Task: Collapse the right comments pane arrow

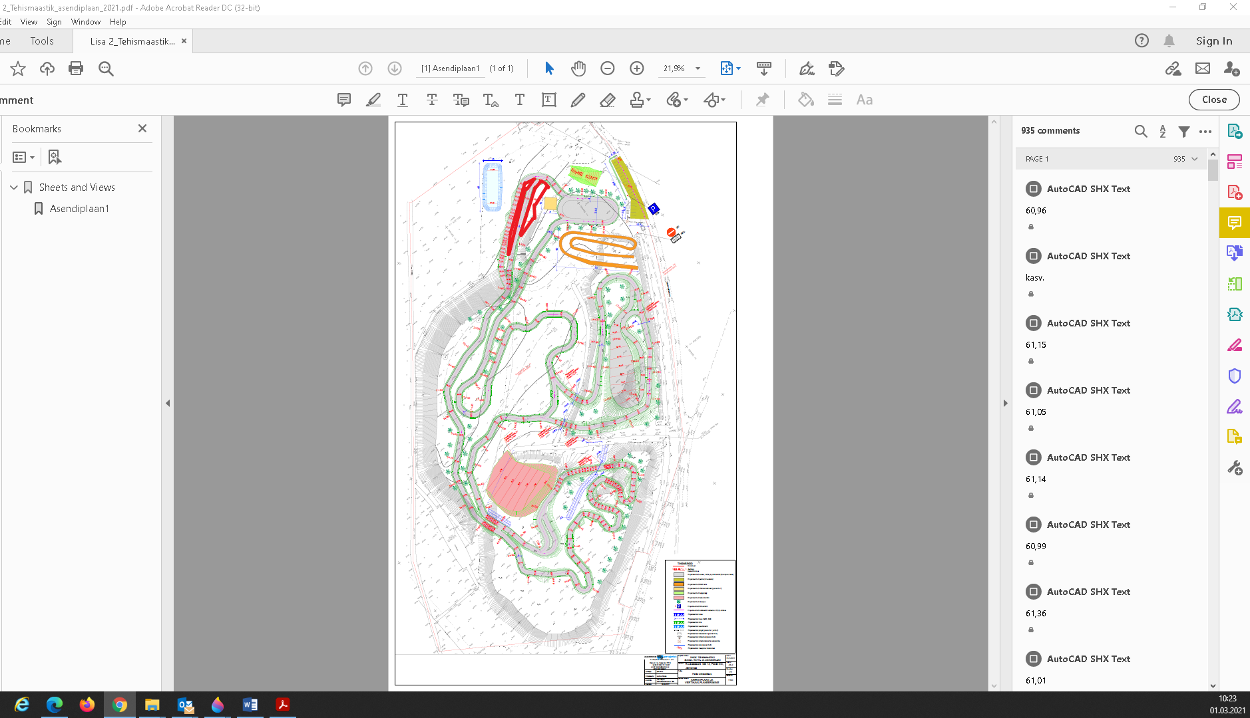Action: point(1005,403)
